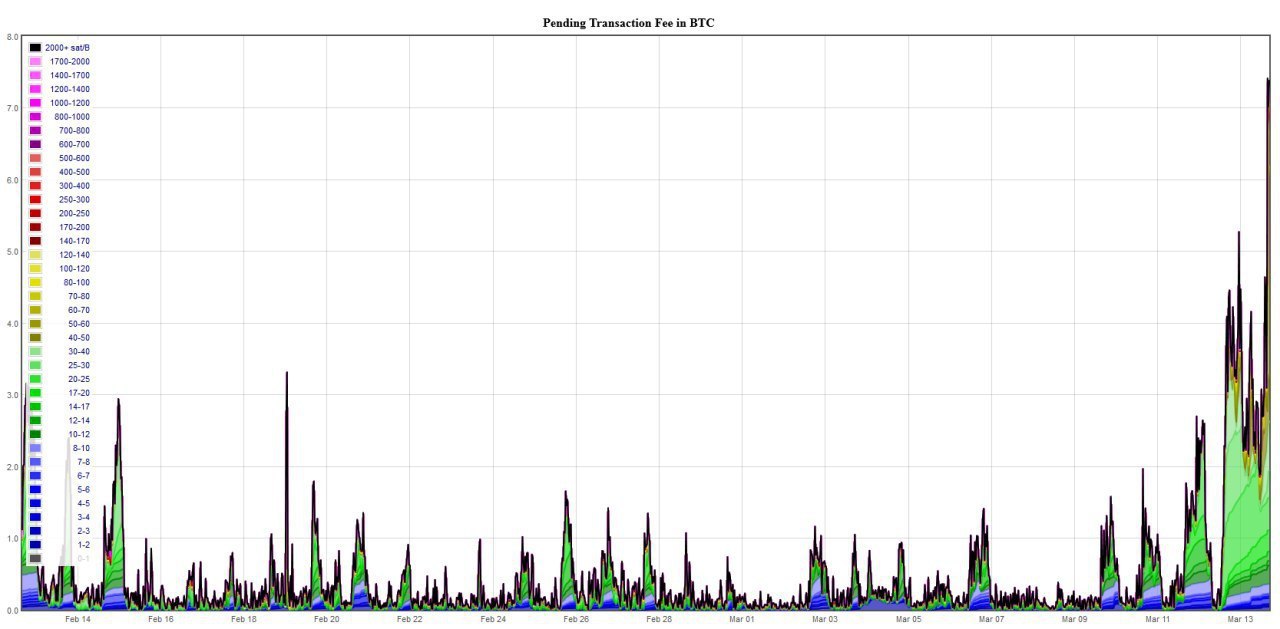Image resolution: width=1280 pixels, height=629 pixels.
Task: Click the Mar 07 x-axis date label
Action: coord(992,620)
